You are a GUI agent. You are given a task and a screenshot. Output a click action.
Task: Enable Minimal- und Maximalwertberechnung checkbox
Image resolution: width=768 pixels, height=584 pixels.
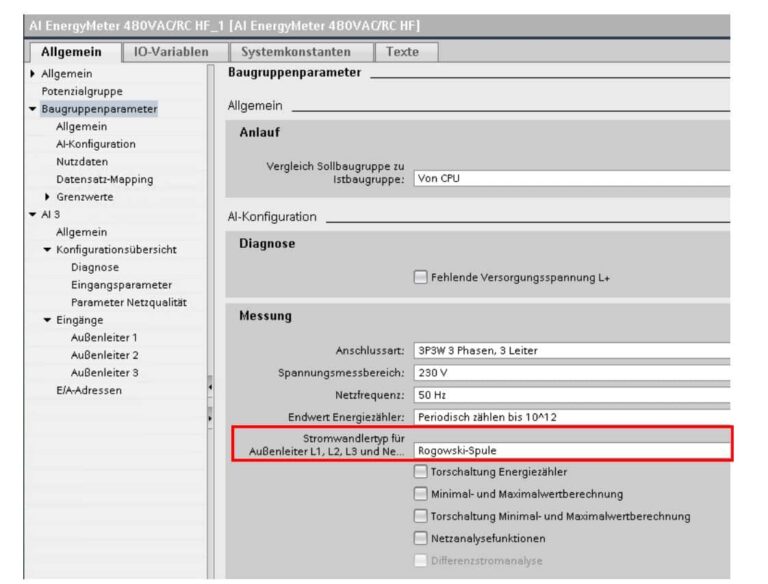(x=420, y=494)
